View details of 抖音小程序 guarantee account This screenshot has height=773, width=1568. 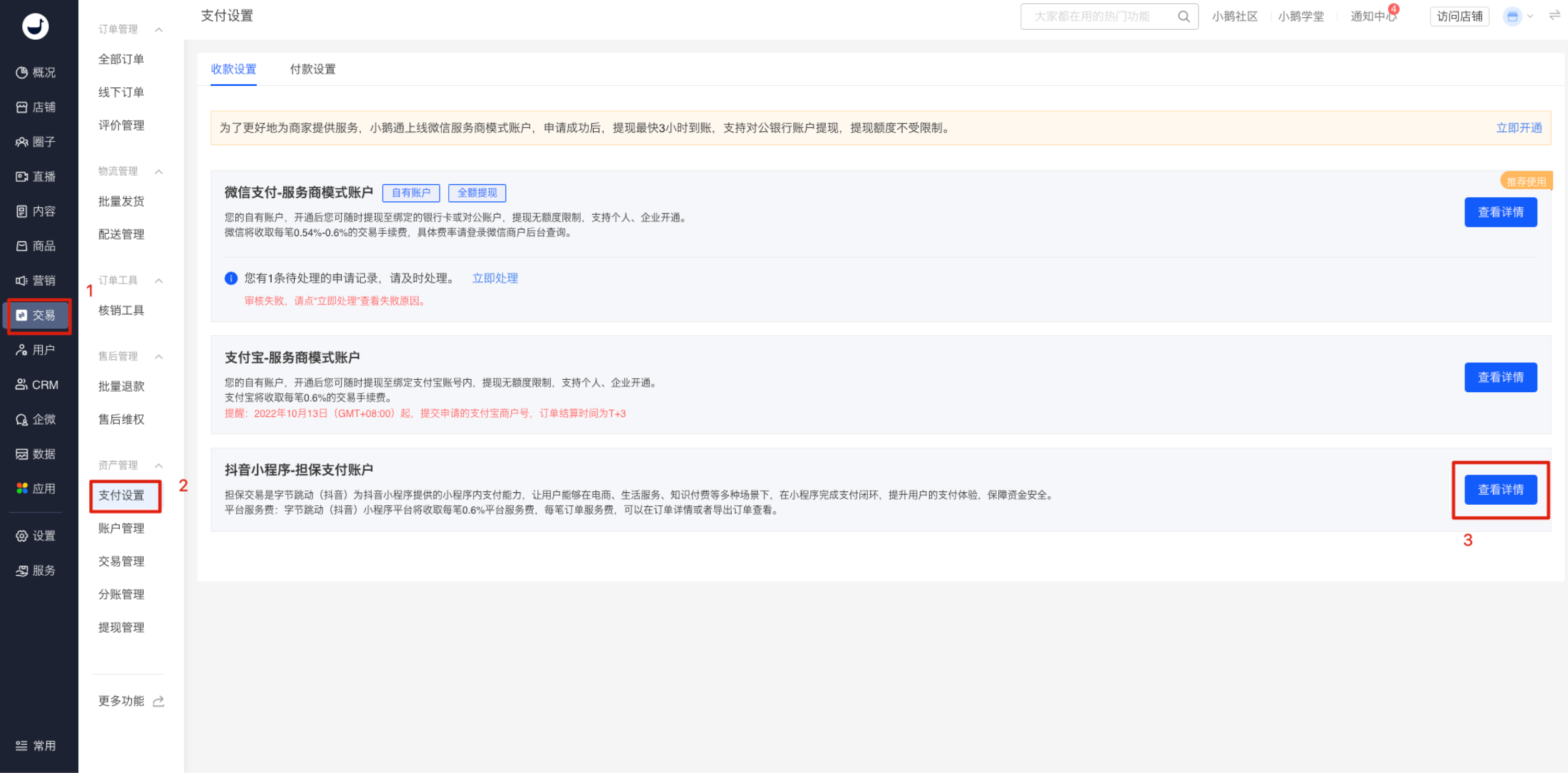coord(1501,490)
